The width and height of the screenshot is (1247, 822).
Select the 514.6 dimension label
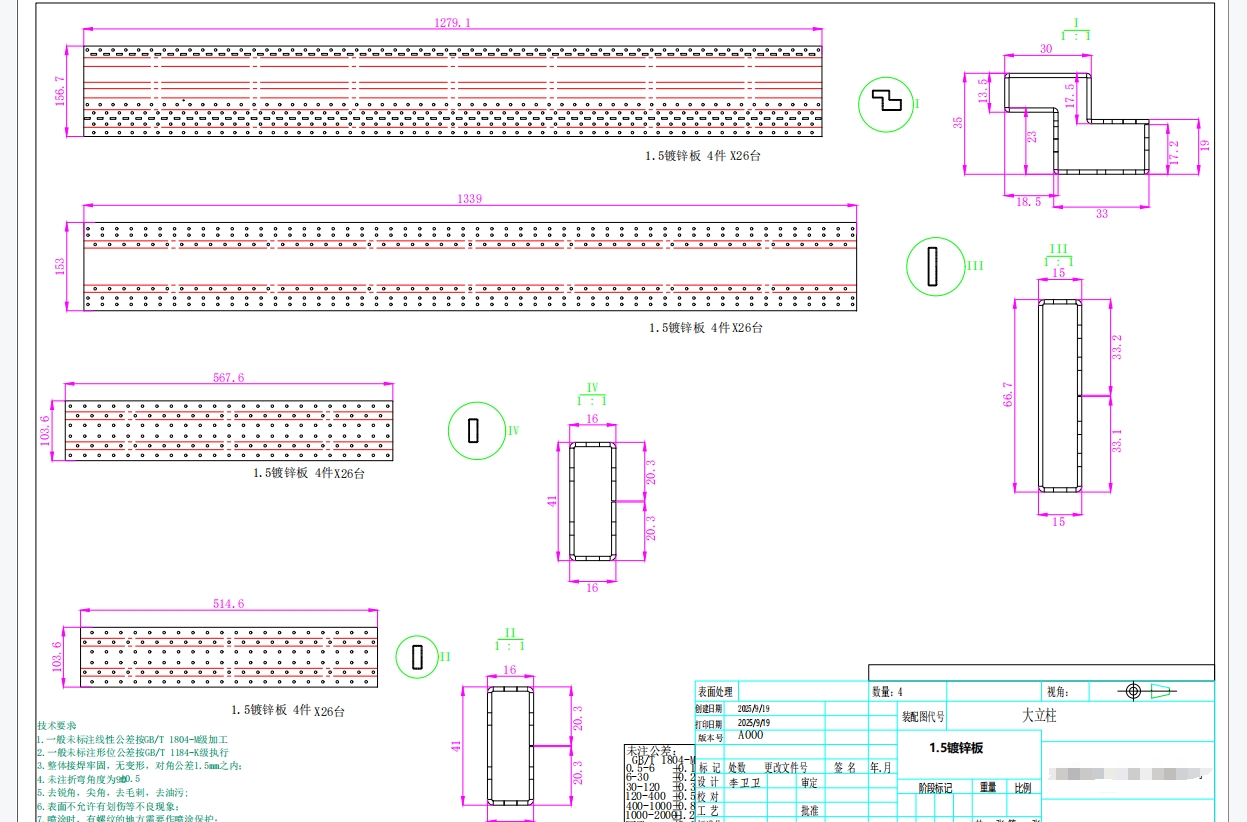(x=228, y=603)
